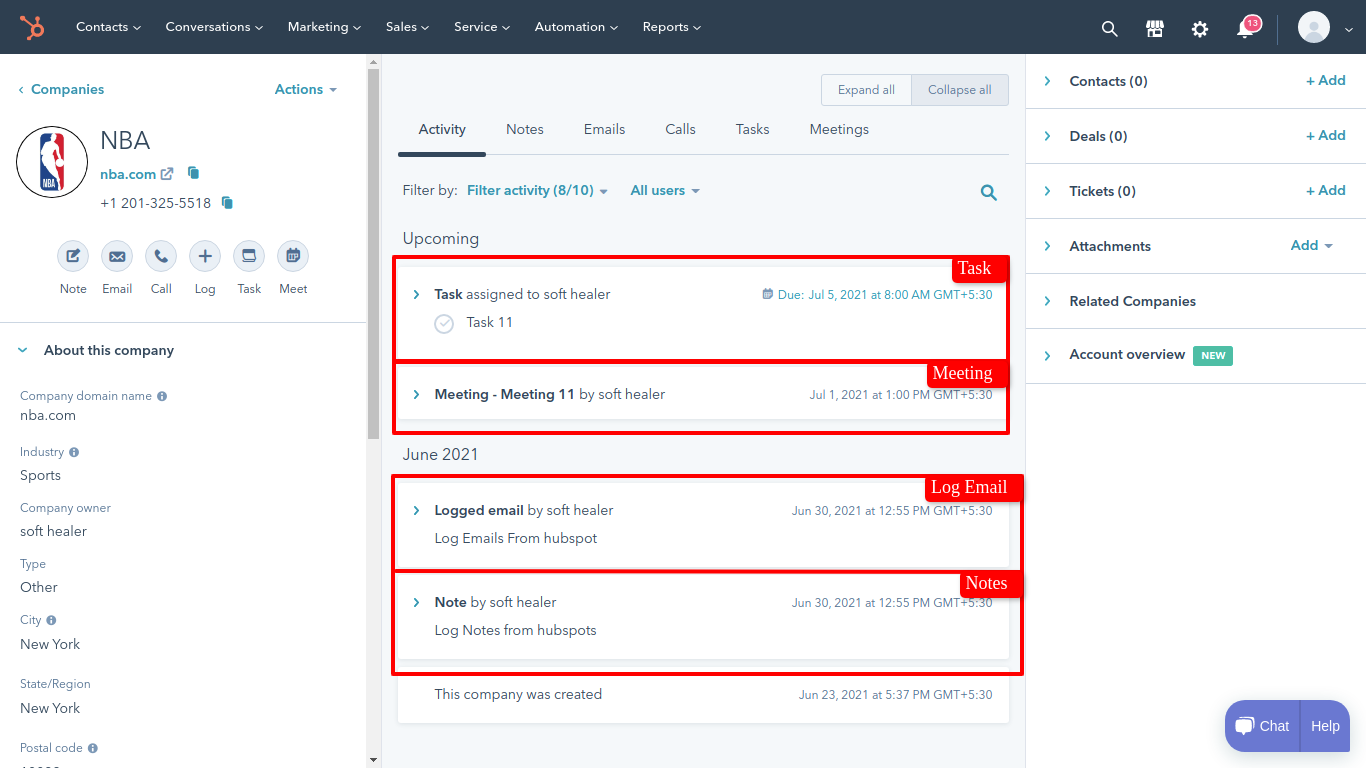Click info icon next to City
Viewport: 1366px width, 768px height.
[x=51, y=620]
